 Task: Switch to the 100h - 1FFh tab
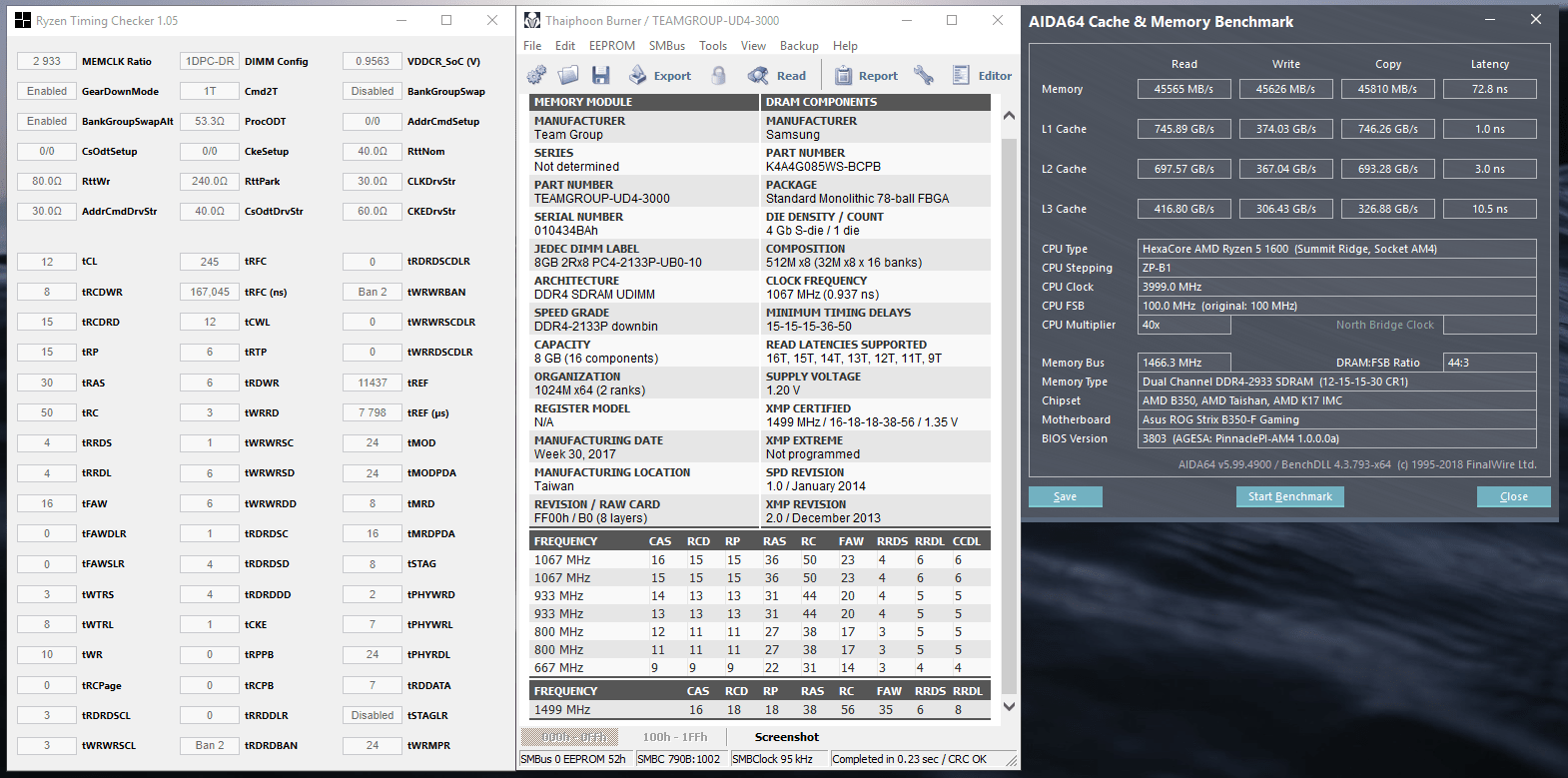point(675,737)
